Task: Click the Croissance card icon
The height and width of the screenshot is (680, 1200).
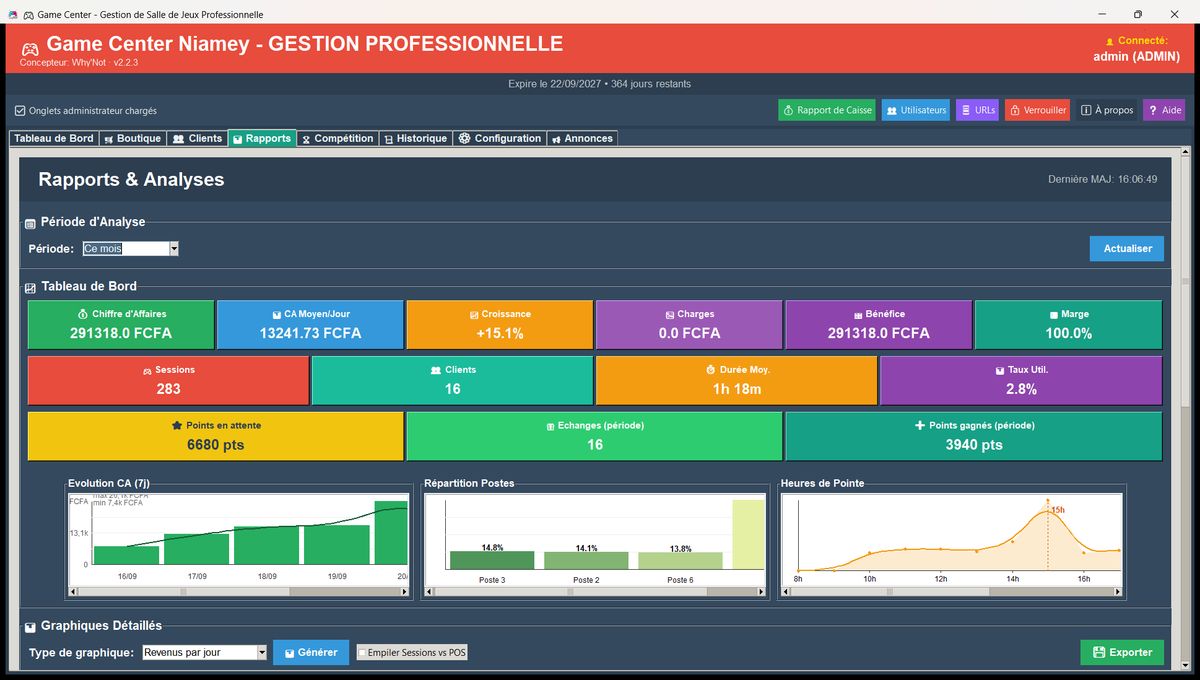Action: point(473,314)
